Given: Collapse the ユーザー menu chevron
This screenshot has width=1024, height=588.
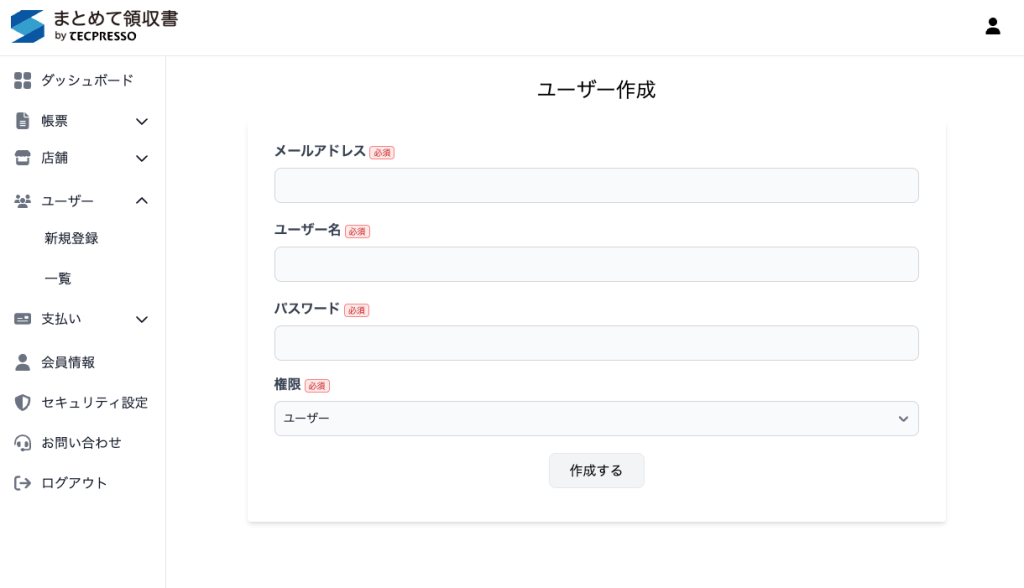Looking at the screenshot, I should pyautogui.click(x=142, y=201).
